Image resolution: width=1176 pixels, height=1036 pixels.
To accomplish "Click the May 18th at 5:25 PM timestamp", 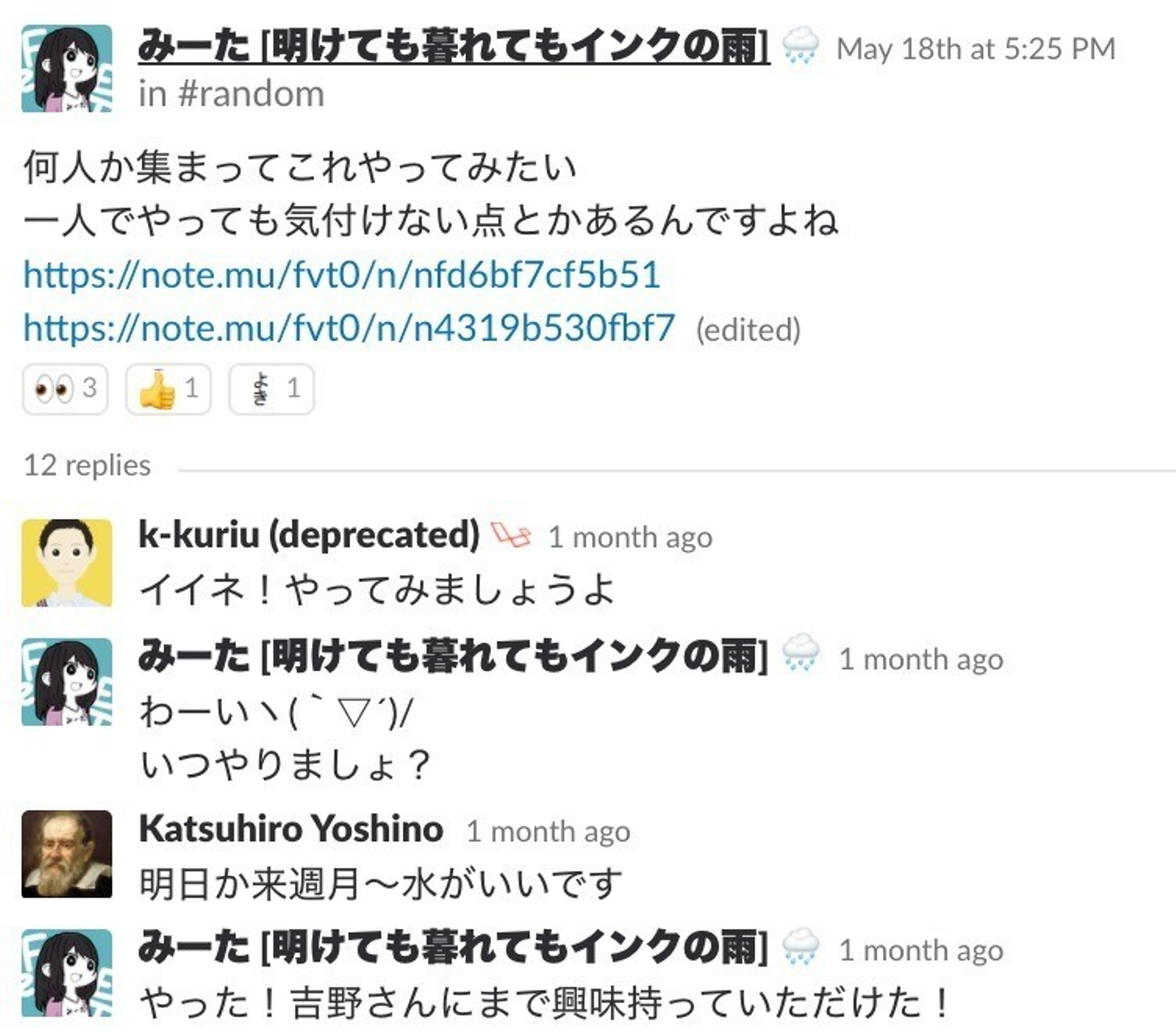I will coord(976,49).
